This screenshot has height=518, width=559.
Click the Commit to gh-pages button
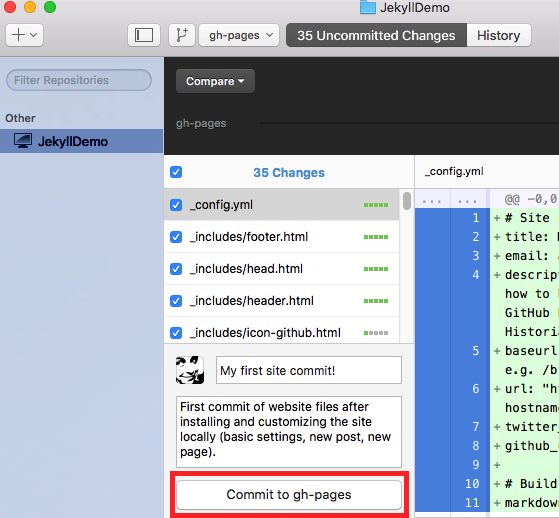289,494
